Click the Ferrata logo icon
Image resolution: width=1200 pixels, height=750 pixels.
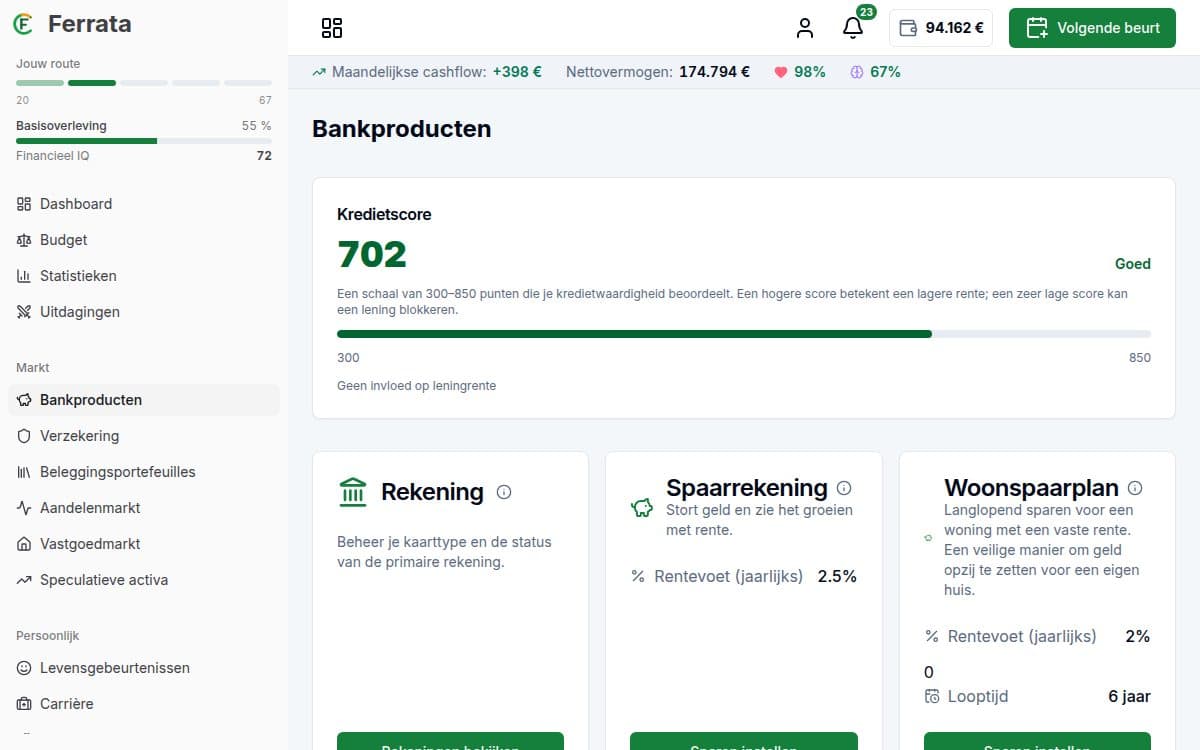(x=24, y=24)
